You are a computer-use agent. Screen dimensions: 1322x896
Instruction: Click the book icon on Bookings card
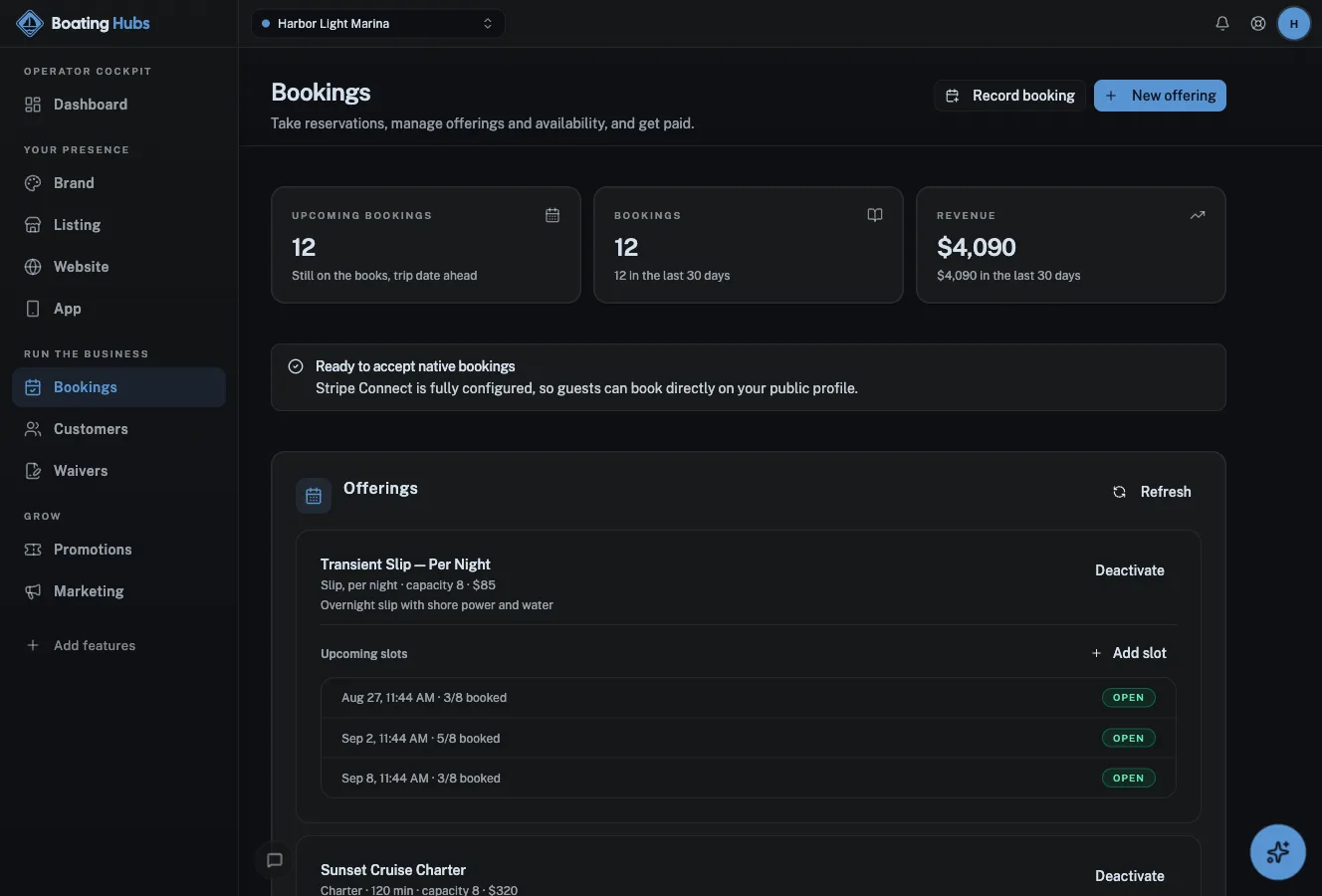(875, 215)
